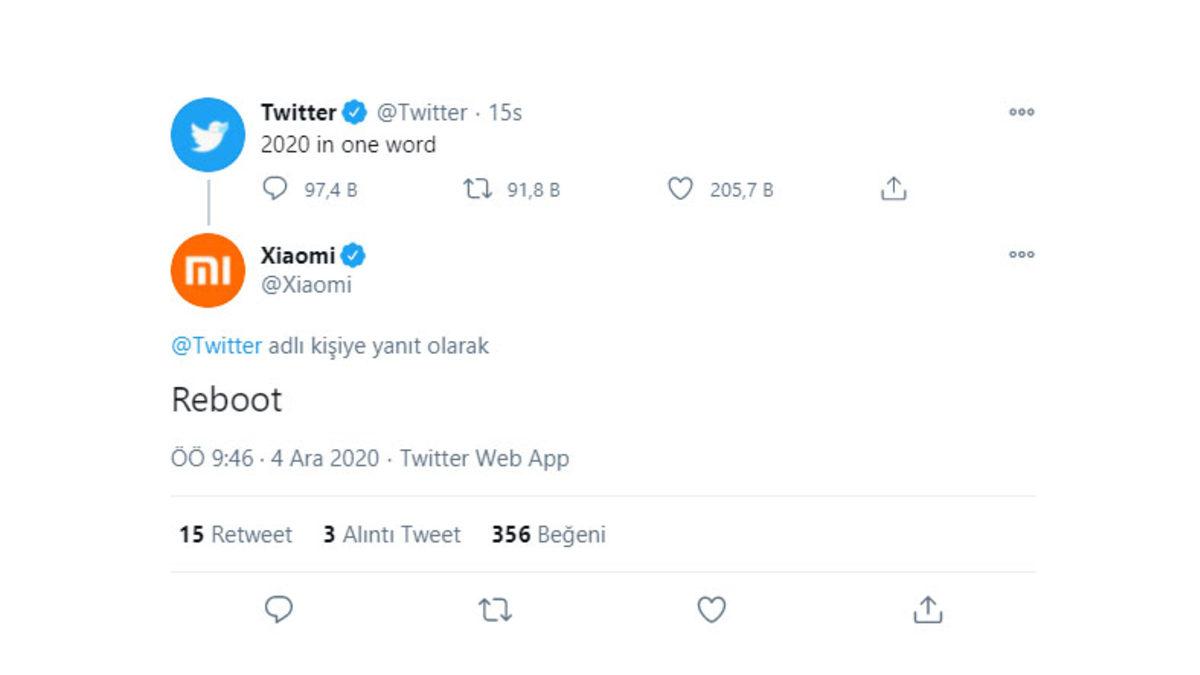View the 356 Beğeni list
The image size is (1200, 675).
tap(547, 535)
